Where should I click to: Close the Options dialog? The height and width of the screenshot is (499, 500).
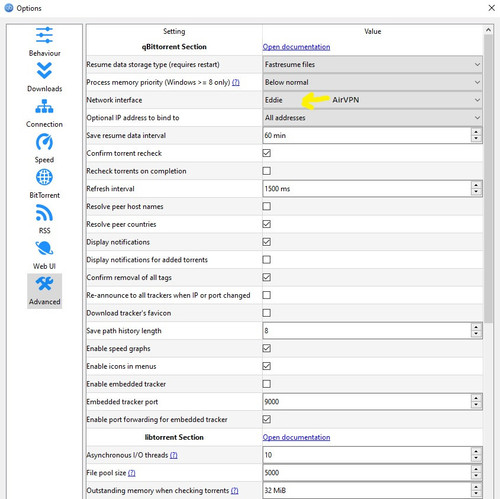point(491,8)
